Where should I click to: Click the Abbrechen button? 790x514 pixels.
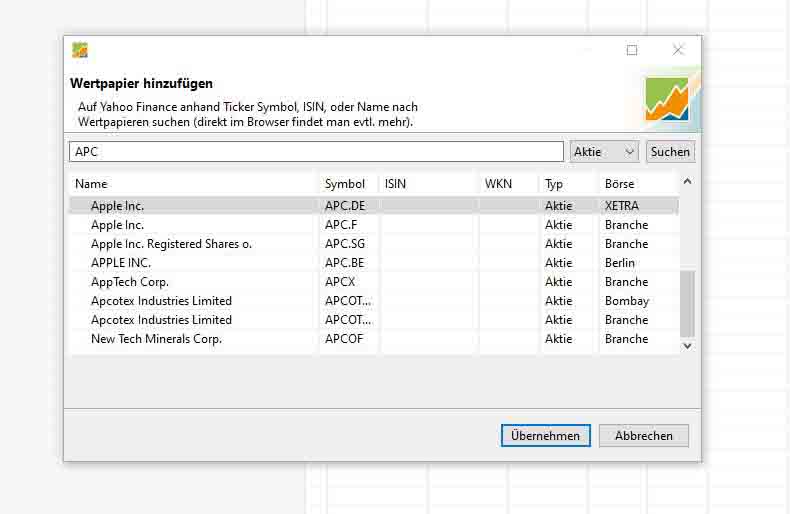pos(643,435)
